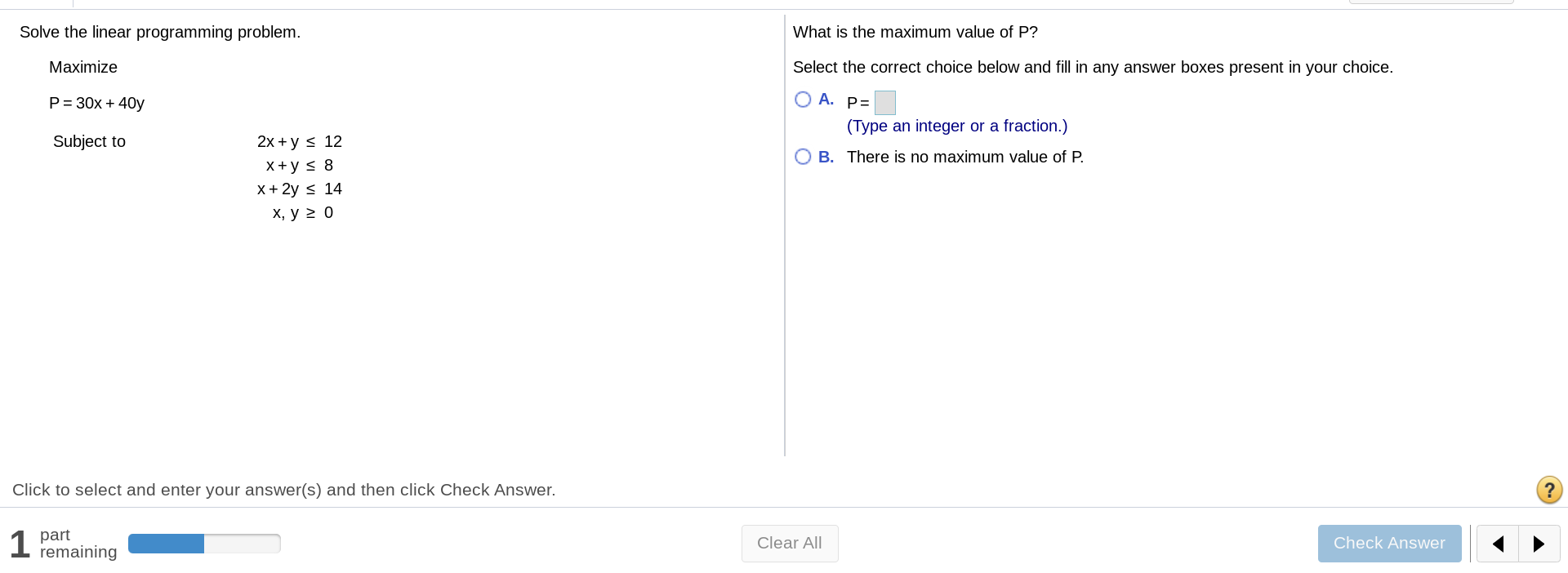Go to the previous question arrow

(1498, 544)
